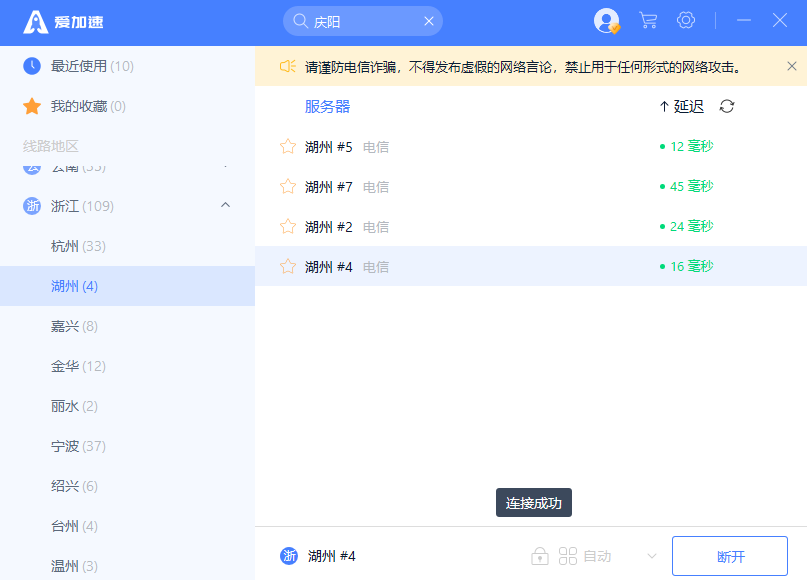Favorite 湖州 #2 with its star

tap(288, 226)
